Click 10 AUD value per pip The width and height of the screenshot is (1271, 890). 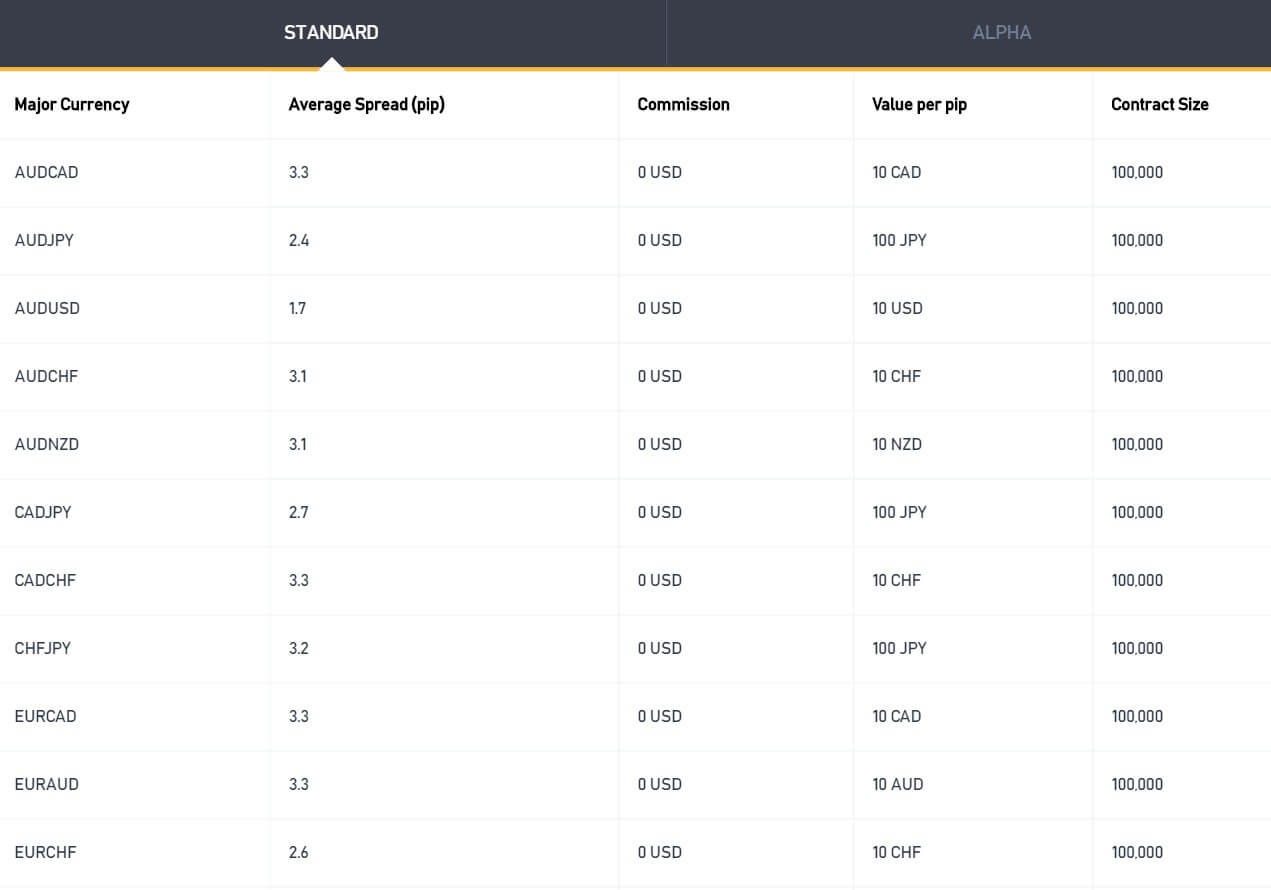click(897, 784)
